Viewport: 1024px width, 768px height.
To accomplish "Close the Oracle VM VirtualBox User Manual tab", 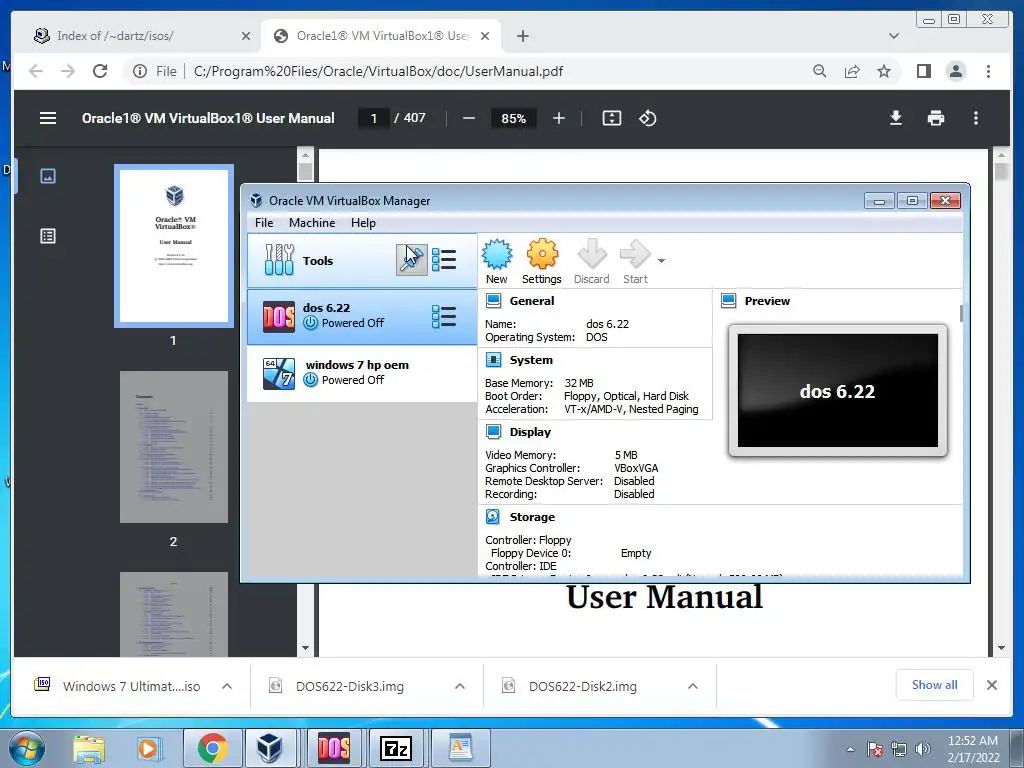I will [x=485, y=36].
